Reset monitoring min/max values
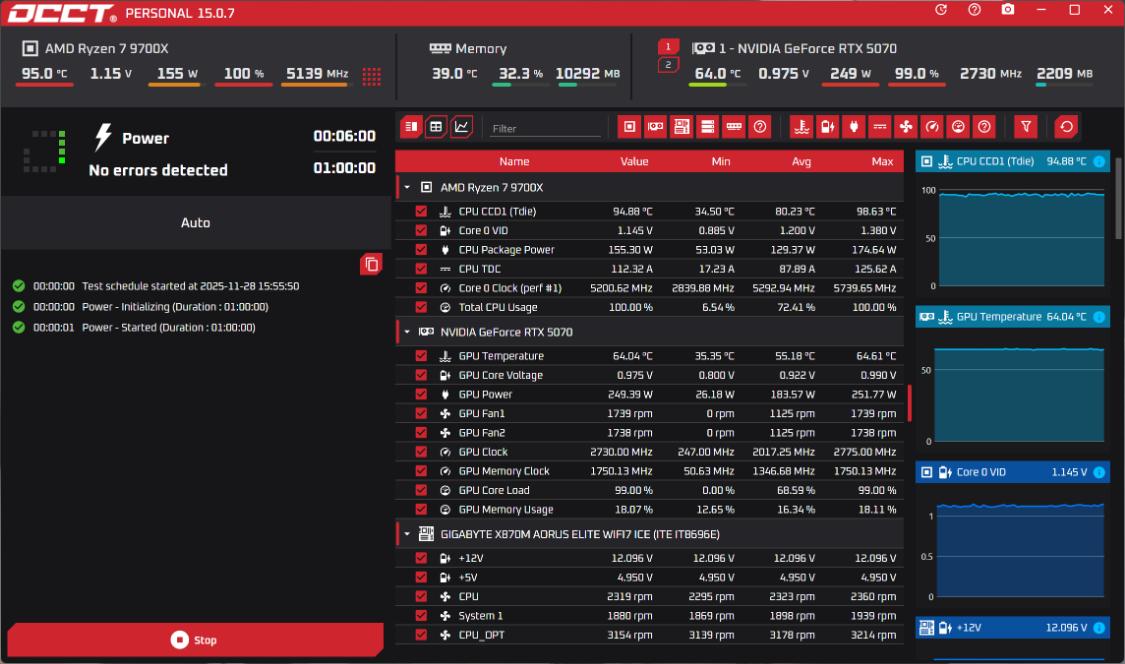 (1066, 127)
